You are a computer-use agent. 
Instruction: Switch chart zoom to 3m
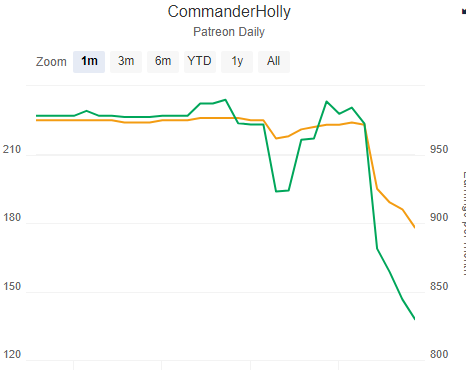126,62
